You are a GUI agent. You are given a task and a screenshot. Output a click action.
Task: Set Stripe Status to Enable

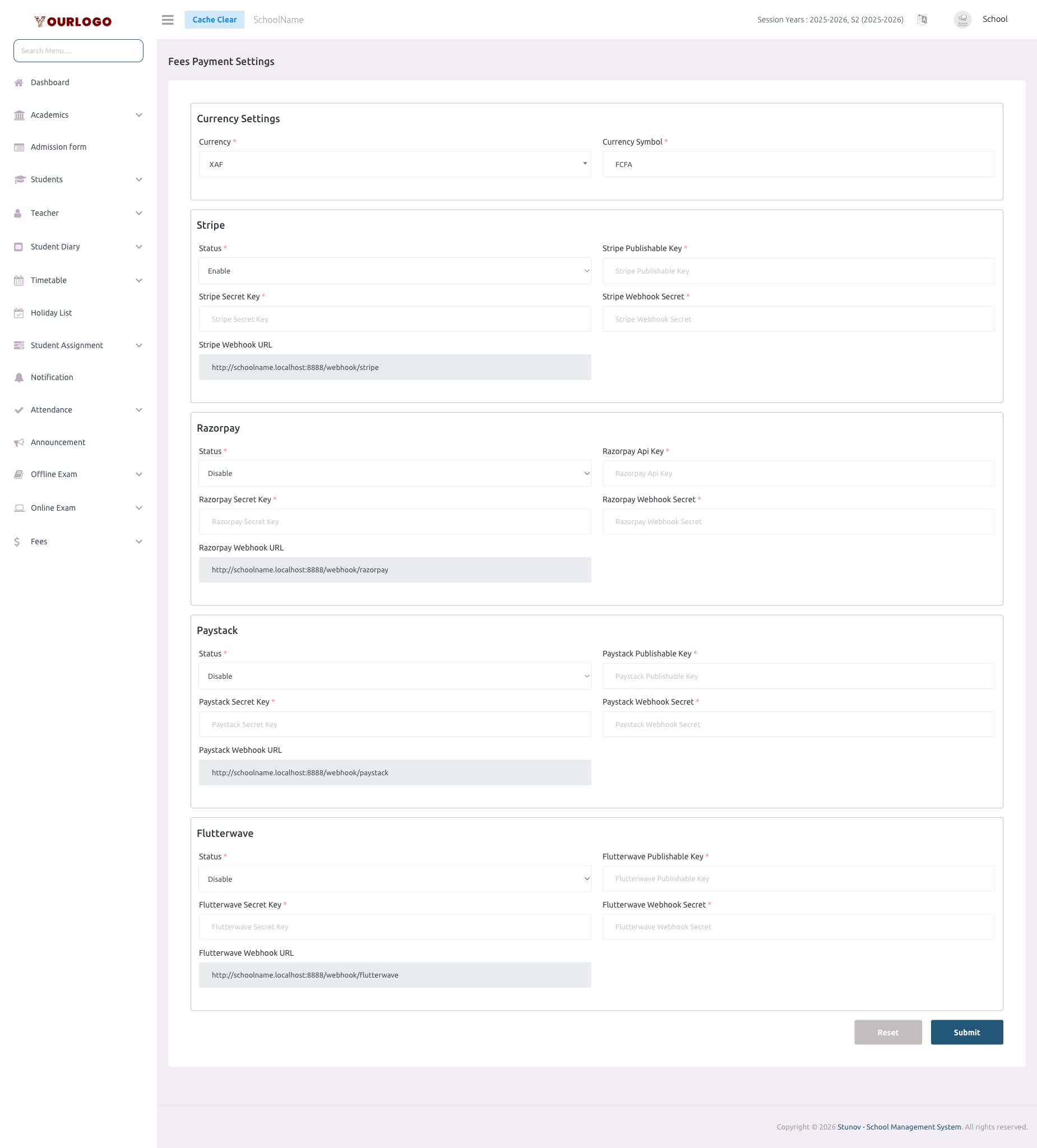tap(395, 271)
